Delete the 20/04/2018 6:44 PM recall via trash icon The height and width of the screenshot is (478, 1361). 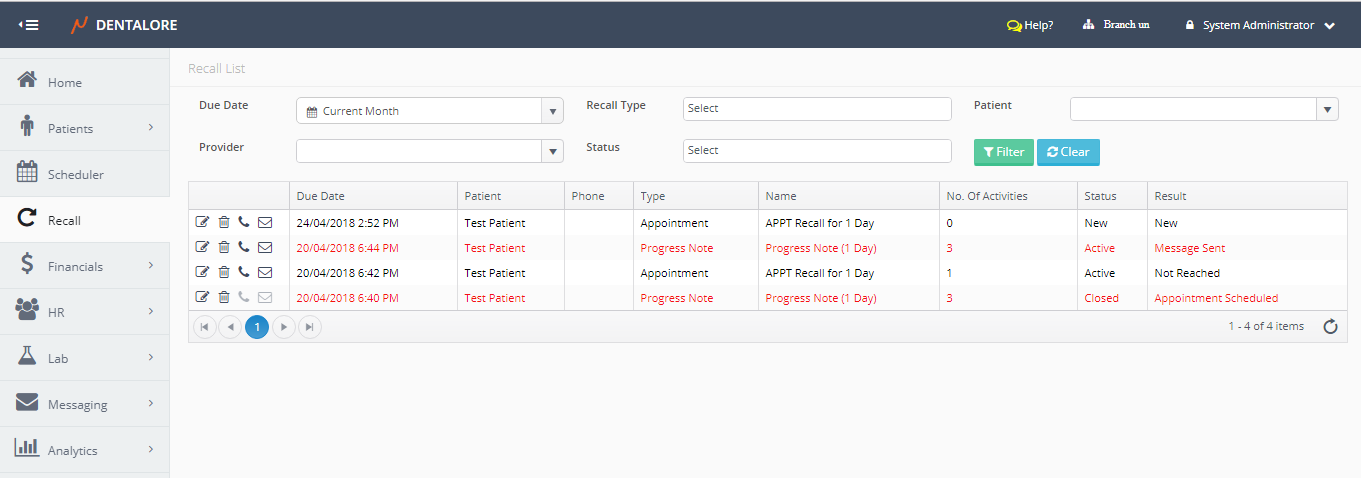point(224,248)
